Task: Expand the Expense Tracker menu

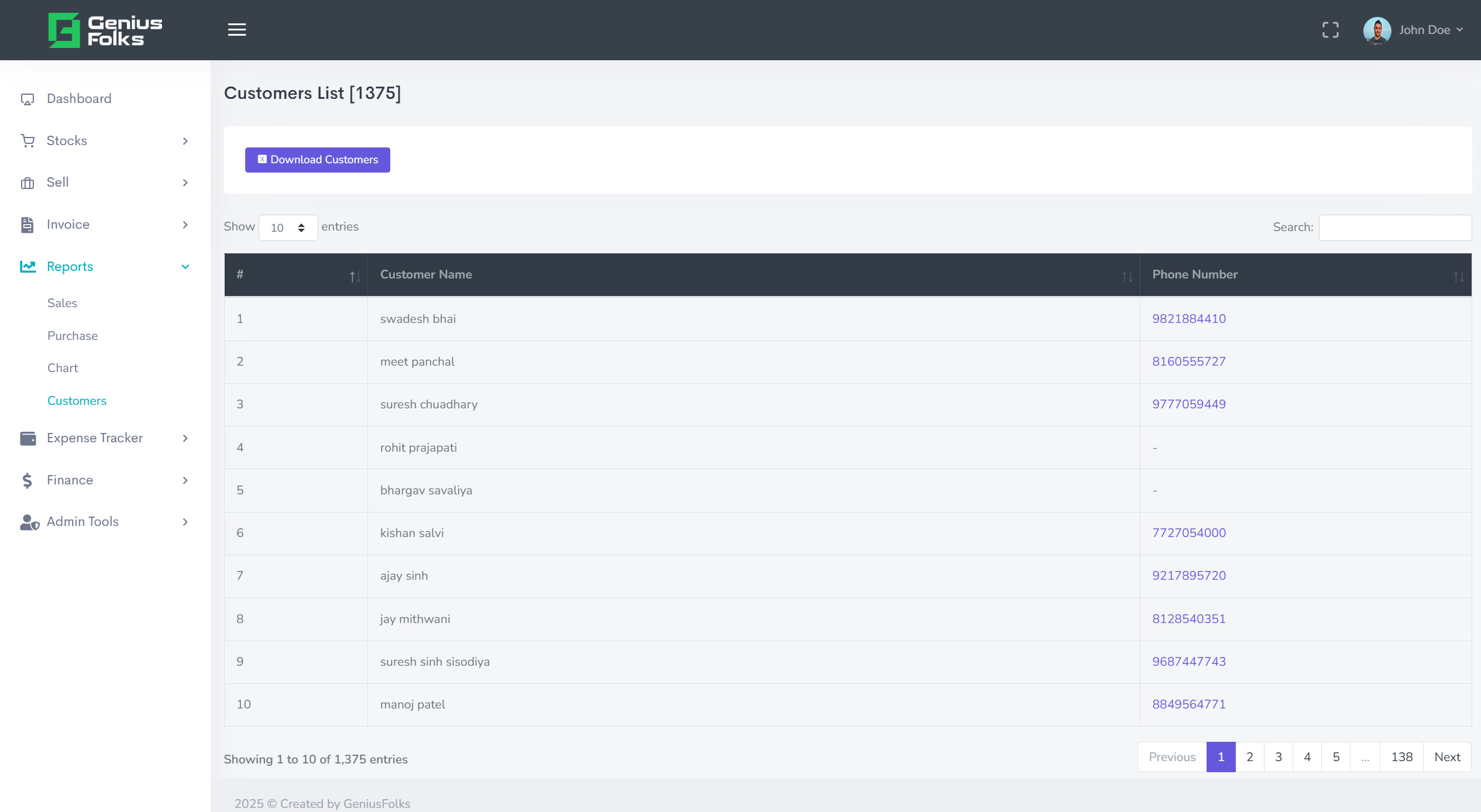Action: point(94,438)
